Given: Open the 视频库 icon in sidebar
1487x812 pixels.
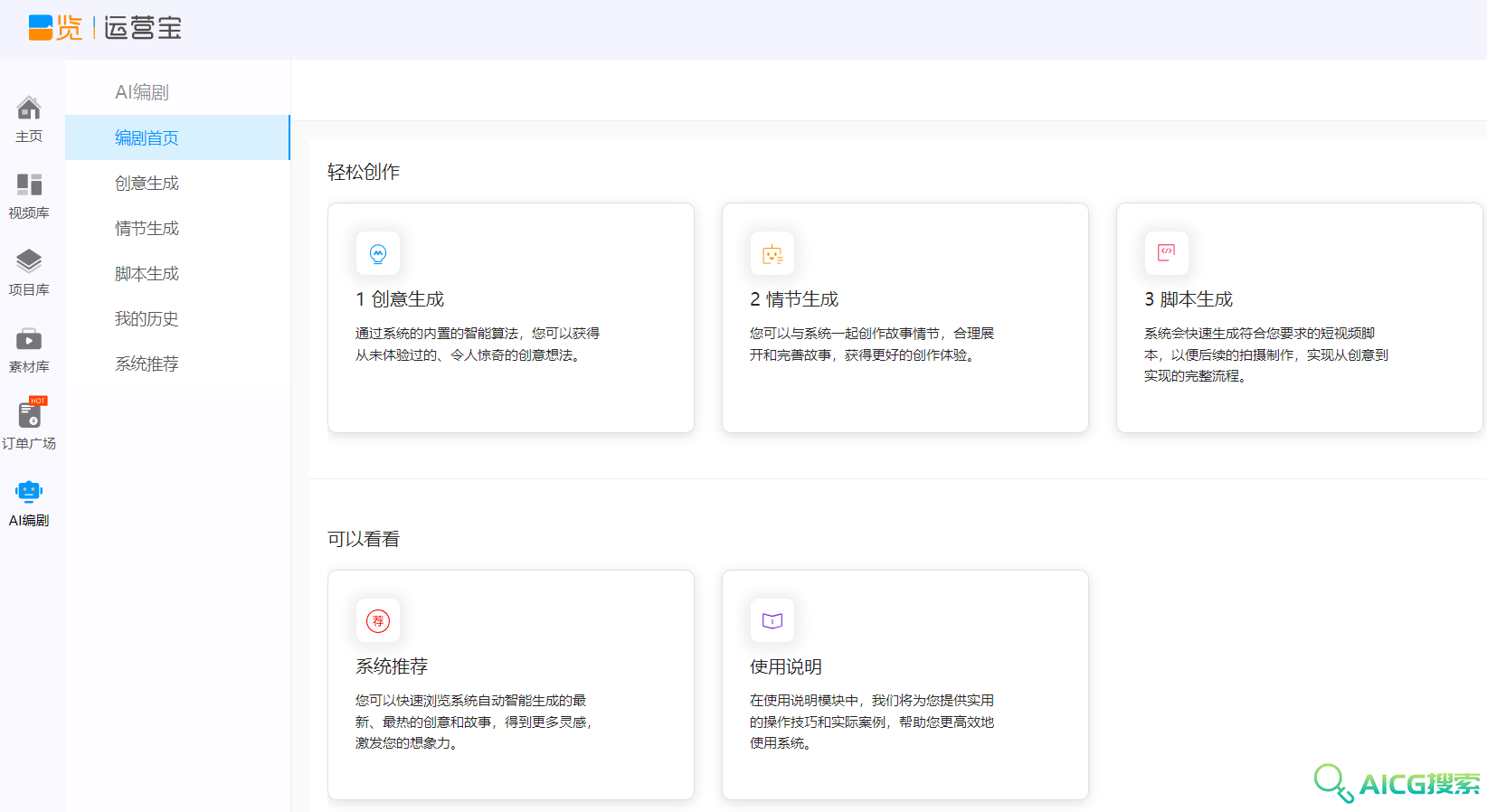Looking at the screenshot, I should [x=29, y=184].
